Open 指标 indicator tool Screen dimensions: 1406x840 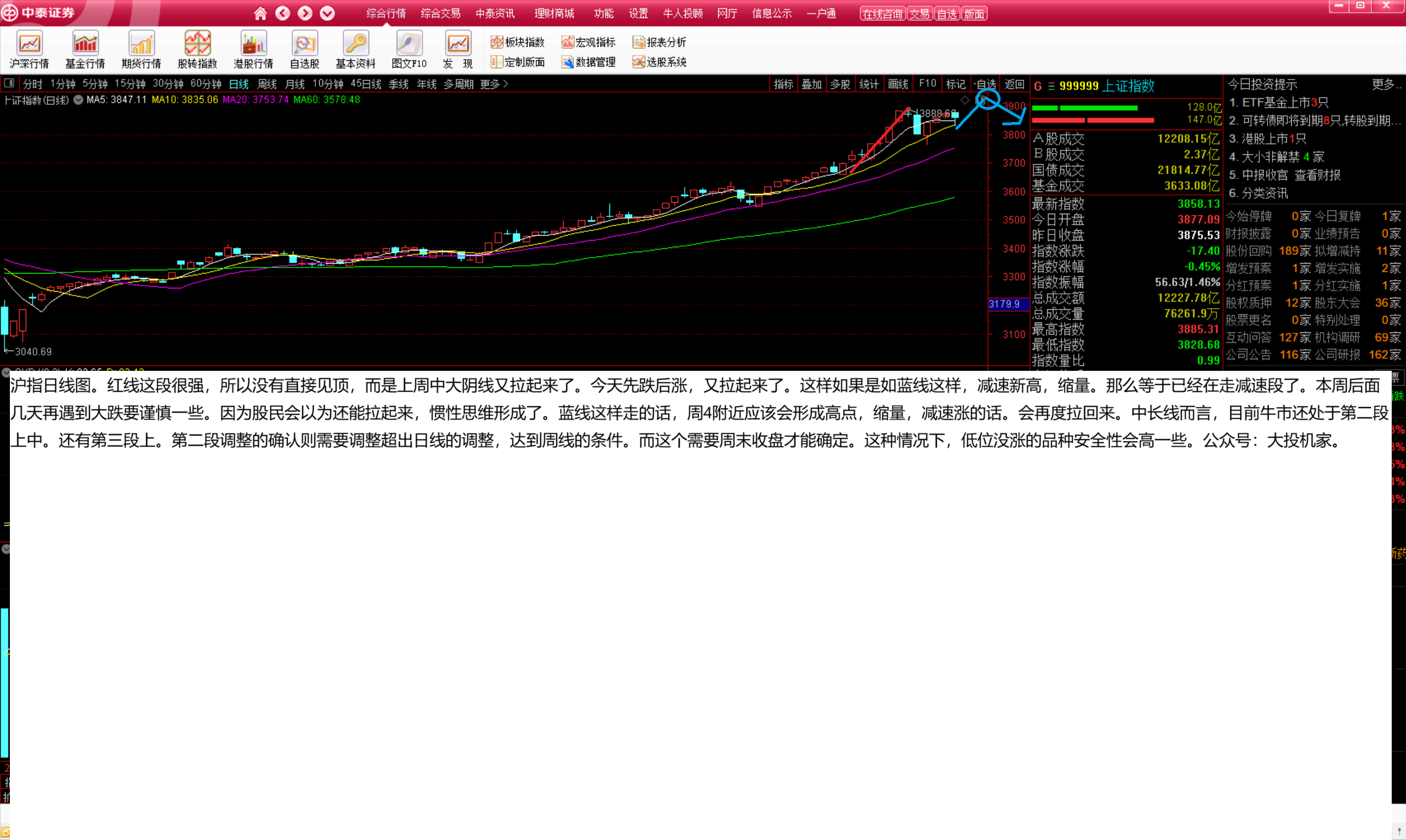[x=784, y=84]
